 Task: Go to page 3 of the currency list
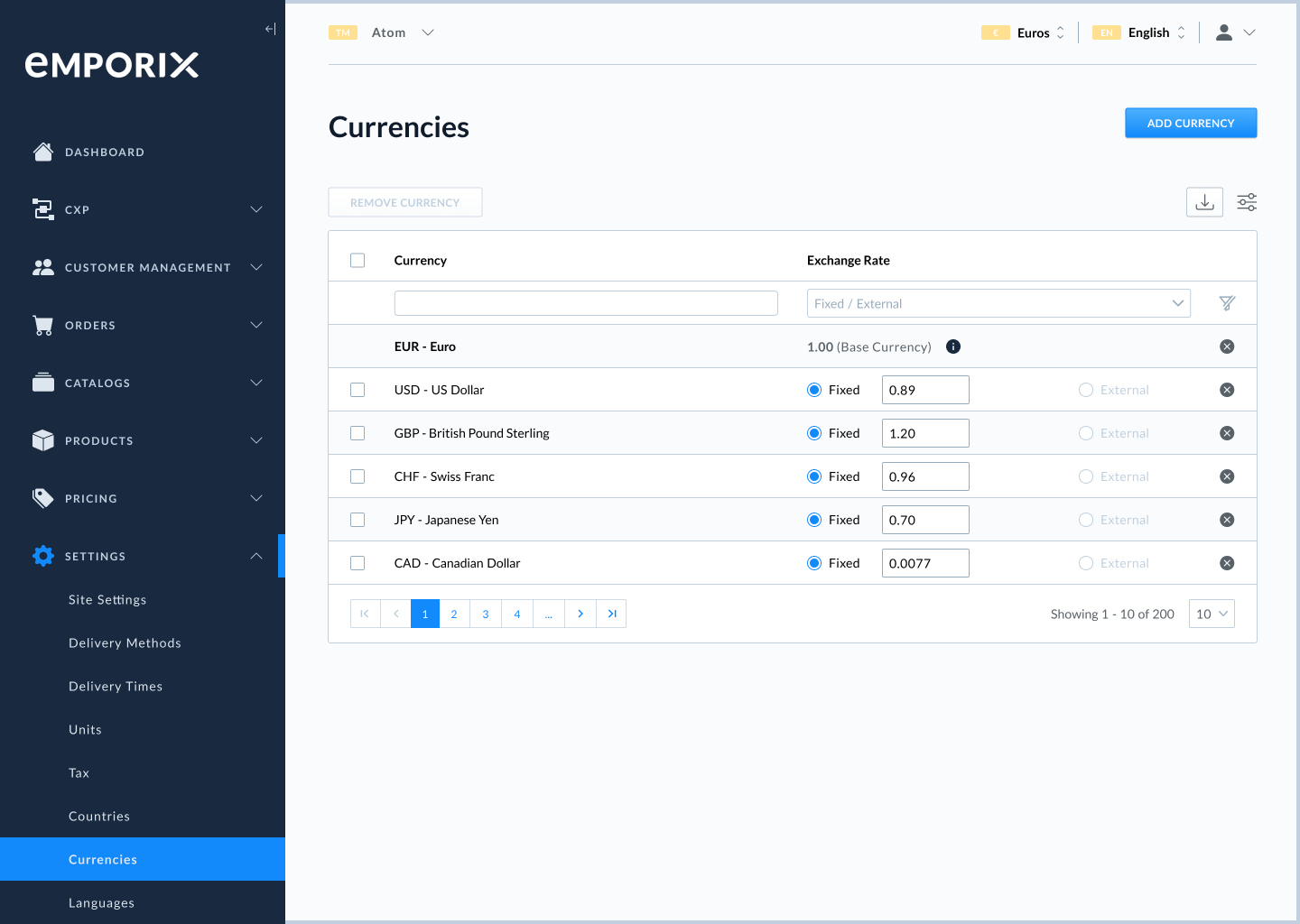pos(486,614)
